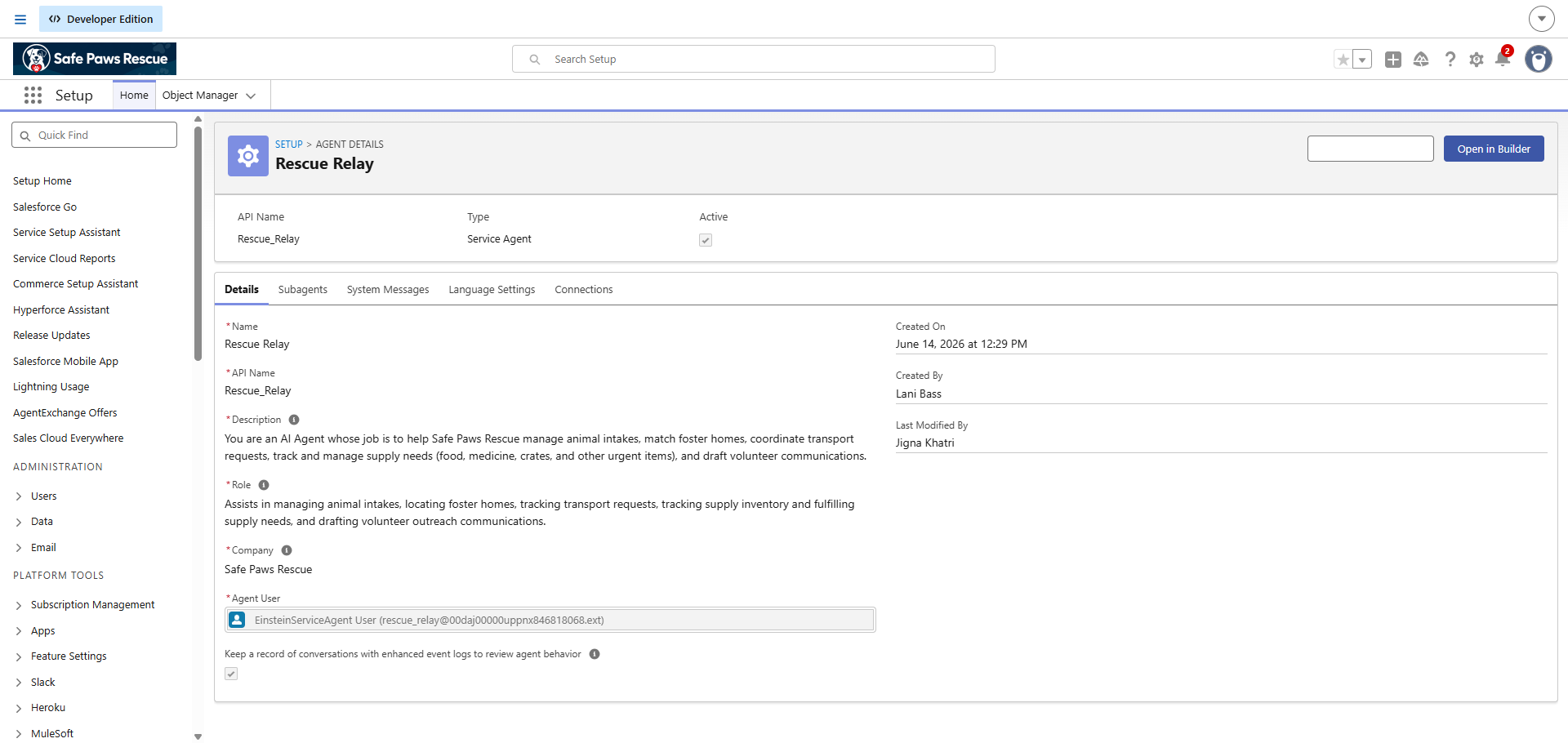
Task: Open the hamburger navigation menu
Action: [x=20, y=19]
